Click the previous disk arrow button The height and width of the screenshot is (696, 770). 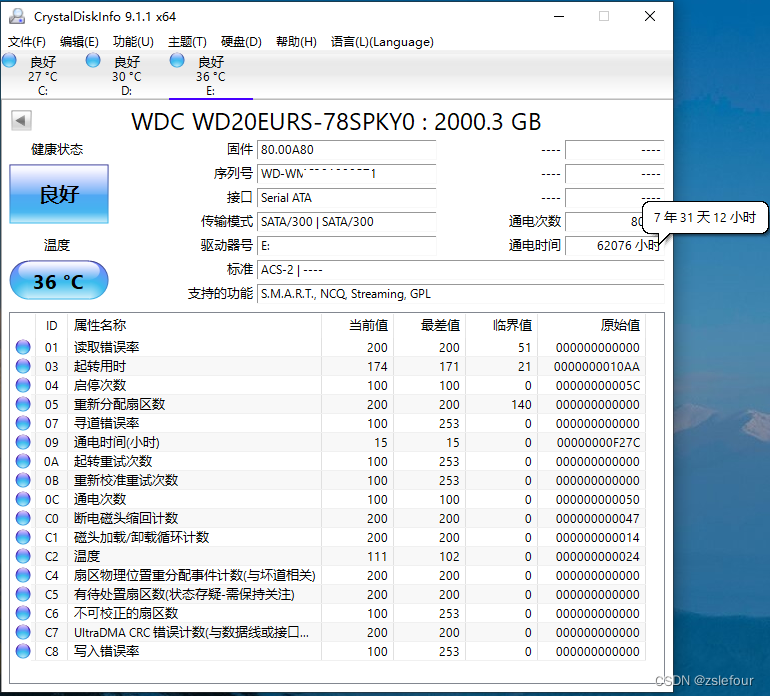(x=21, y=120)
